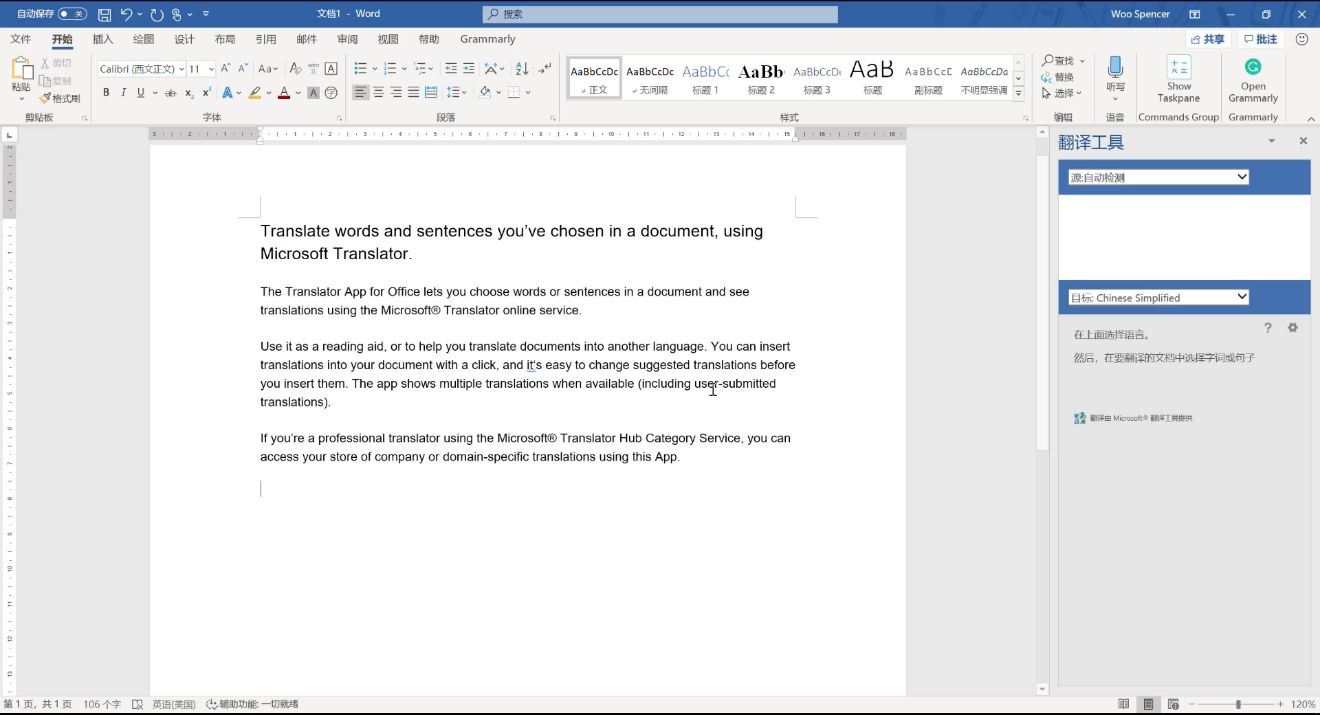Open the undo history dropdown arrow
1320x715 pixels.
click(139, 14)
